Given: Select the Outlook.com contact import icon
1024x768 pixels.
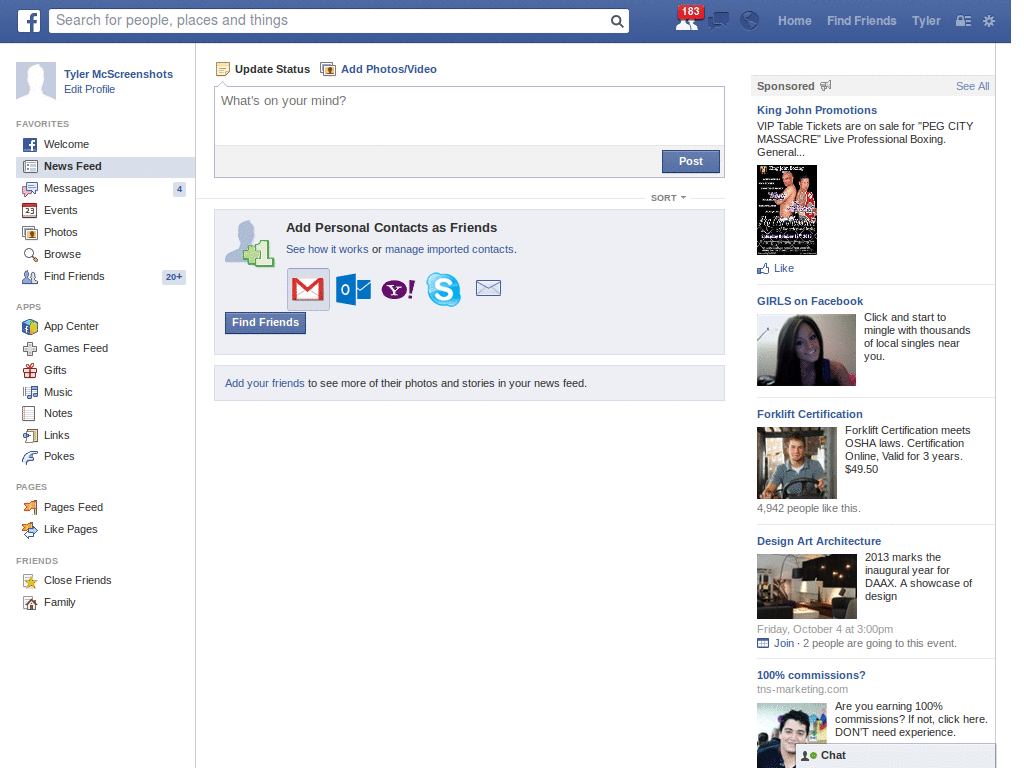Looking at the screenshot, I should pos(352,288).
